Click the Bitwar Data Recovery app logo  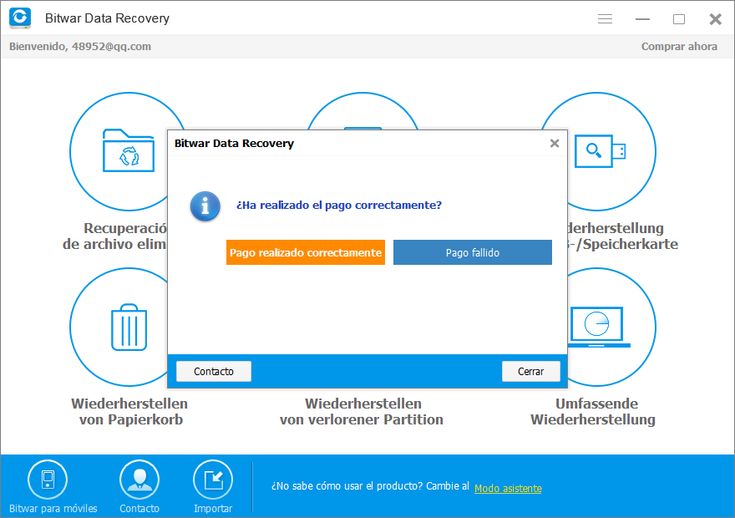coord(20,18)
